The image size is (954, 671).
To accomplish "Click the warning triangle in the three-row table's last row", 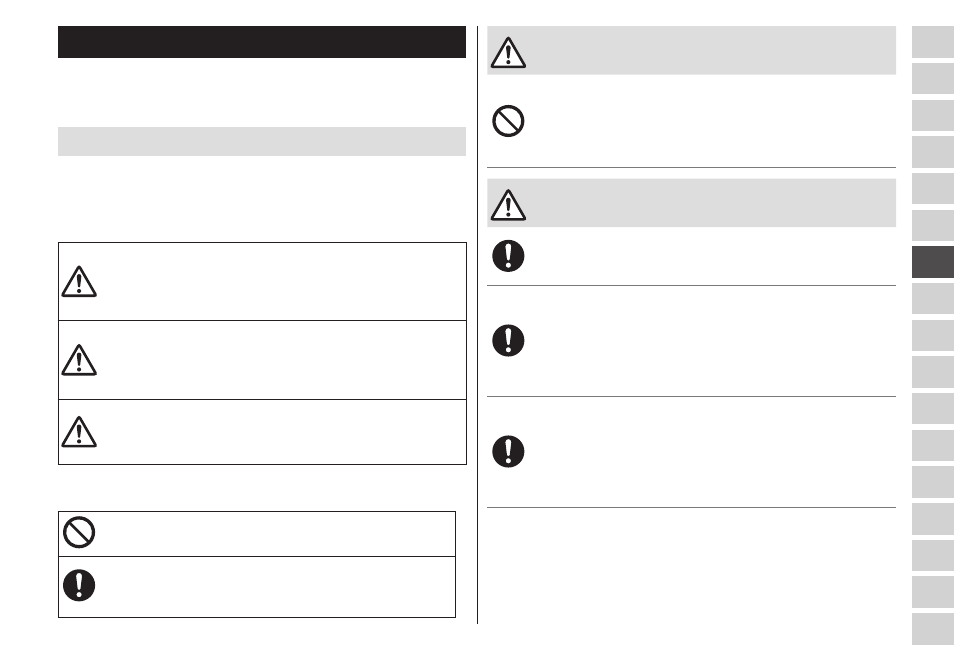I will pos(79,432).
